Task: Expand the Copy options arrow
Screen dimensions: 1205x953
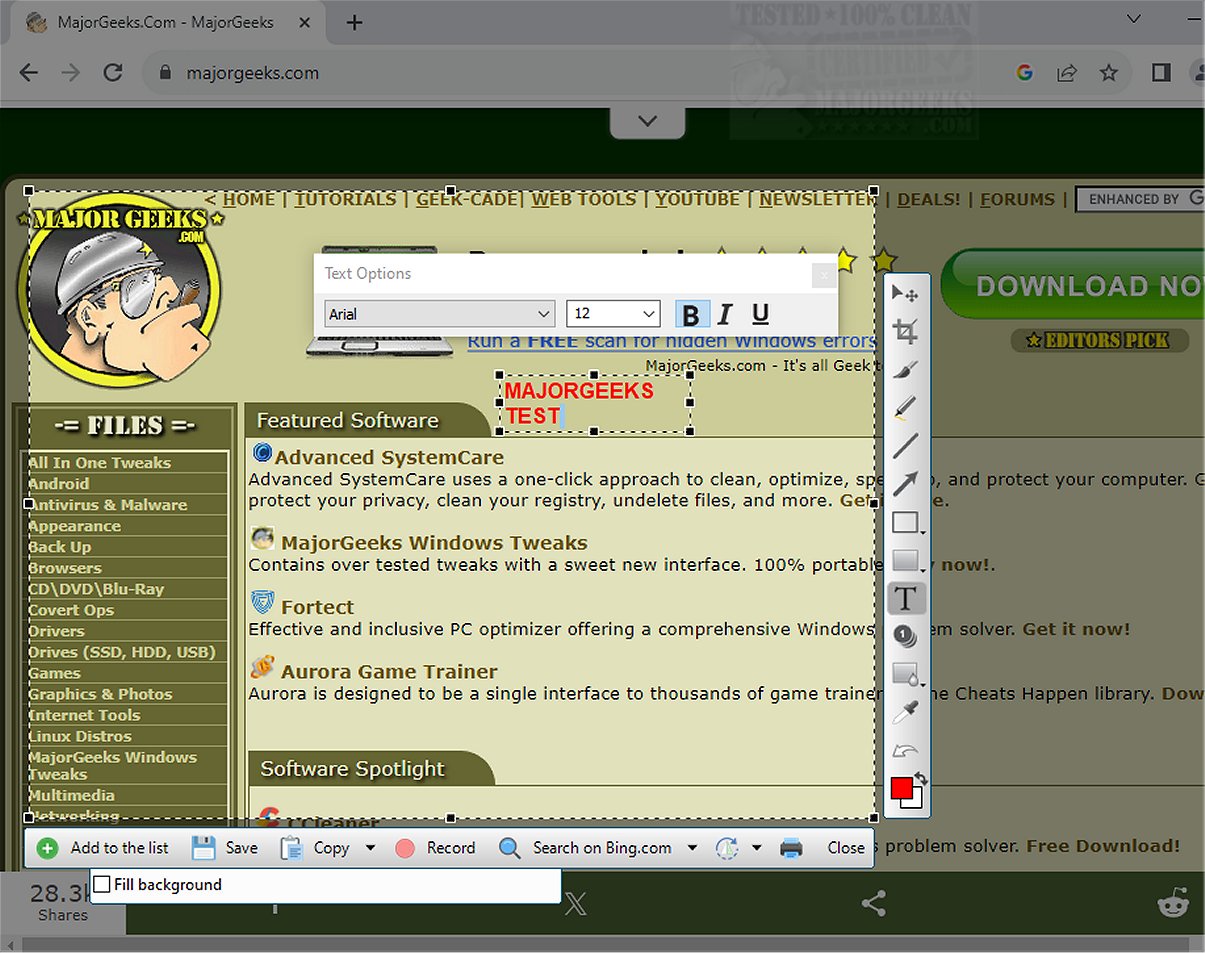Action: click(370, 848)
